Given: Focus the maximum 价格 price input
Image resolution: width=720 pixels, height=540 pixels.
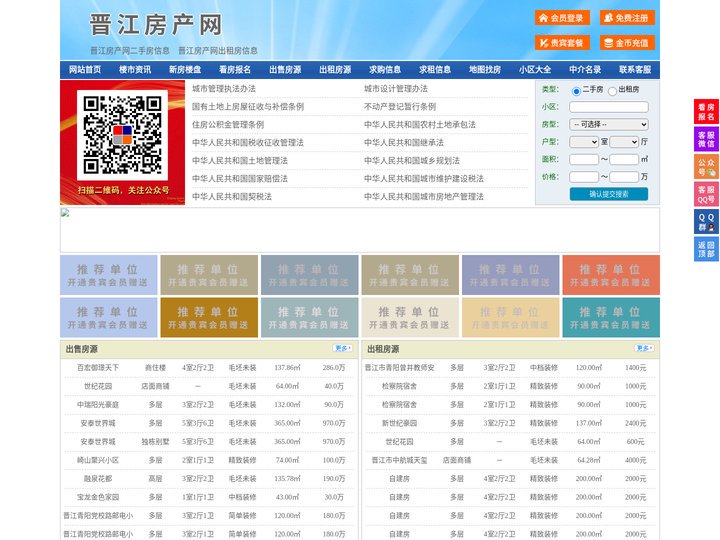Looking at the screenshot, I should pos(624,177).
